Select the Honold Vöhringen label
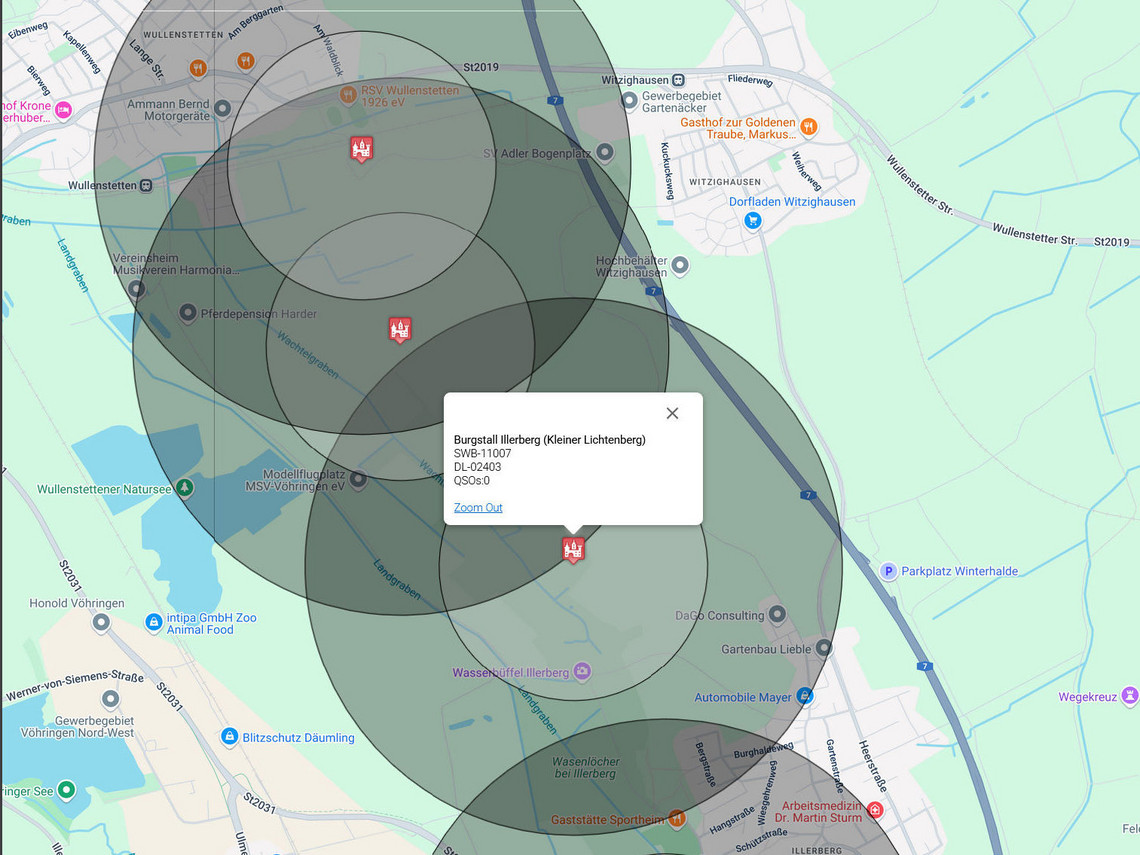The width and height of the screenshot is (1140, 855). pyautogui.click(x=77, y=603)
